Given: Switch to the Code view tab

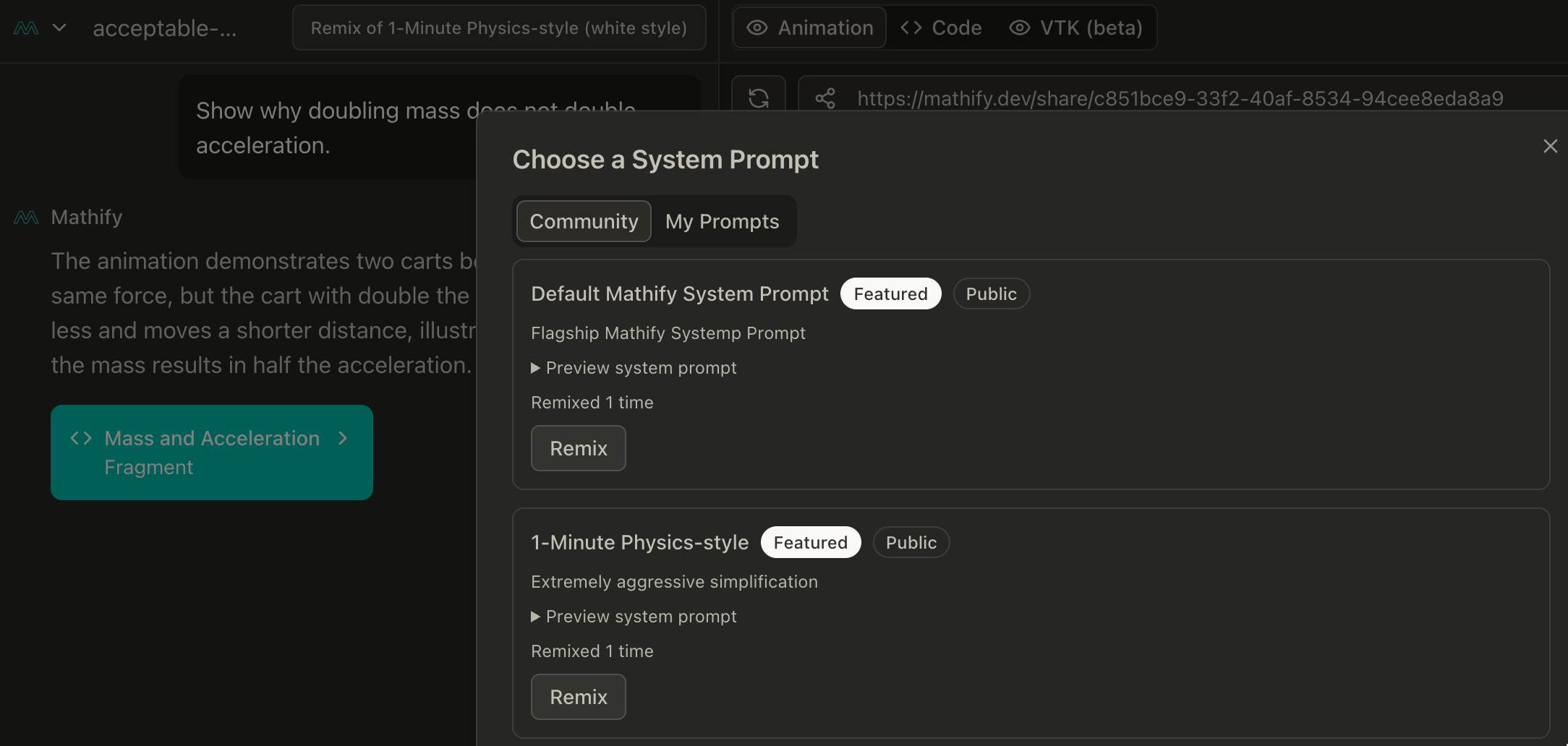Looking at the screenshot, I should click(x=942, y=28).
